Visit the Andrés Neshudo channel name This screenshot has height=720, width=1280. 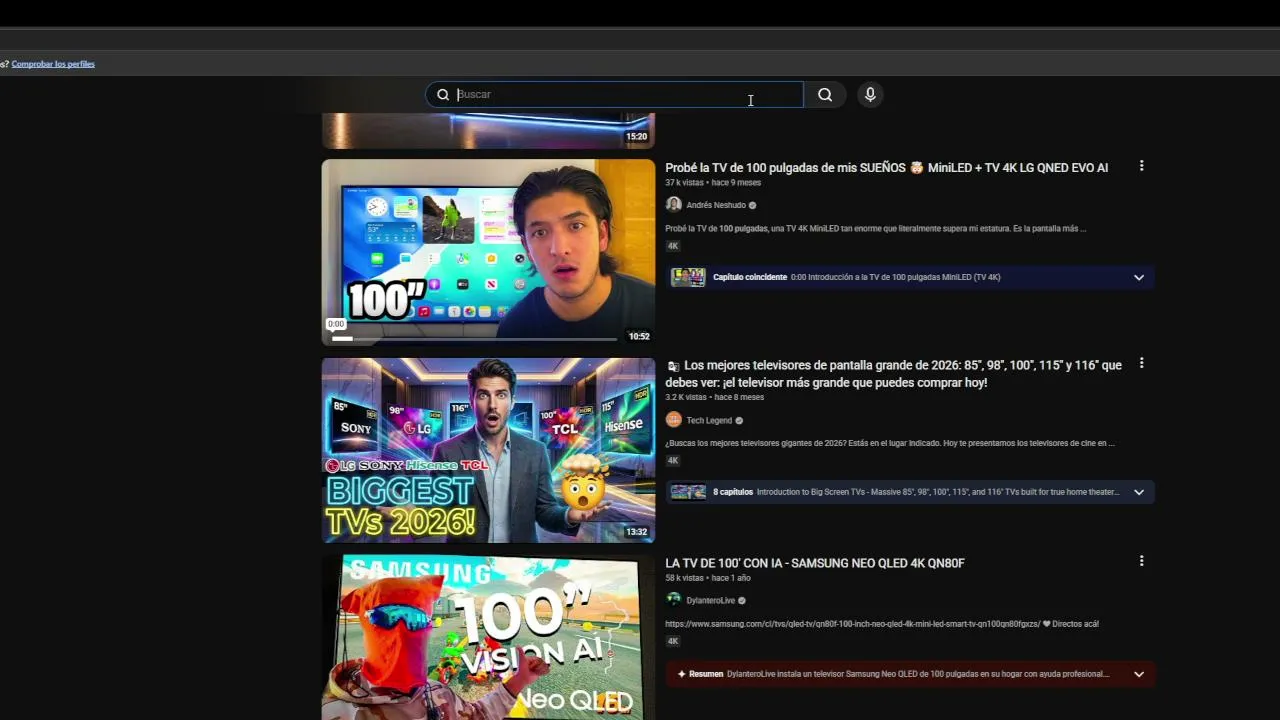(x=716, y=205)
